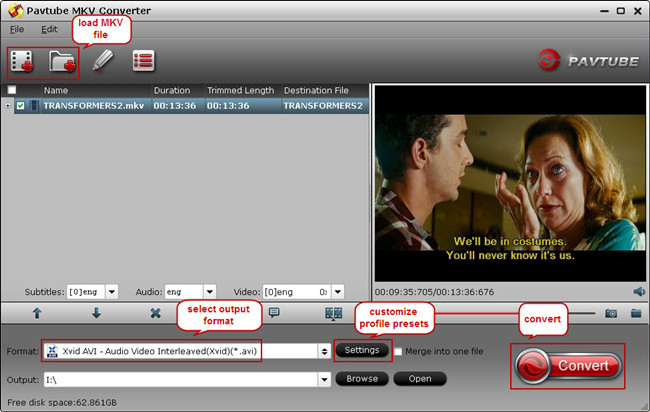The width and height of the screenshot is (650, 412).
Task: Move selected item up with arrow
Action: [37, 313]
